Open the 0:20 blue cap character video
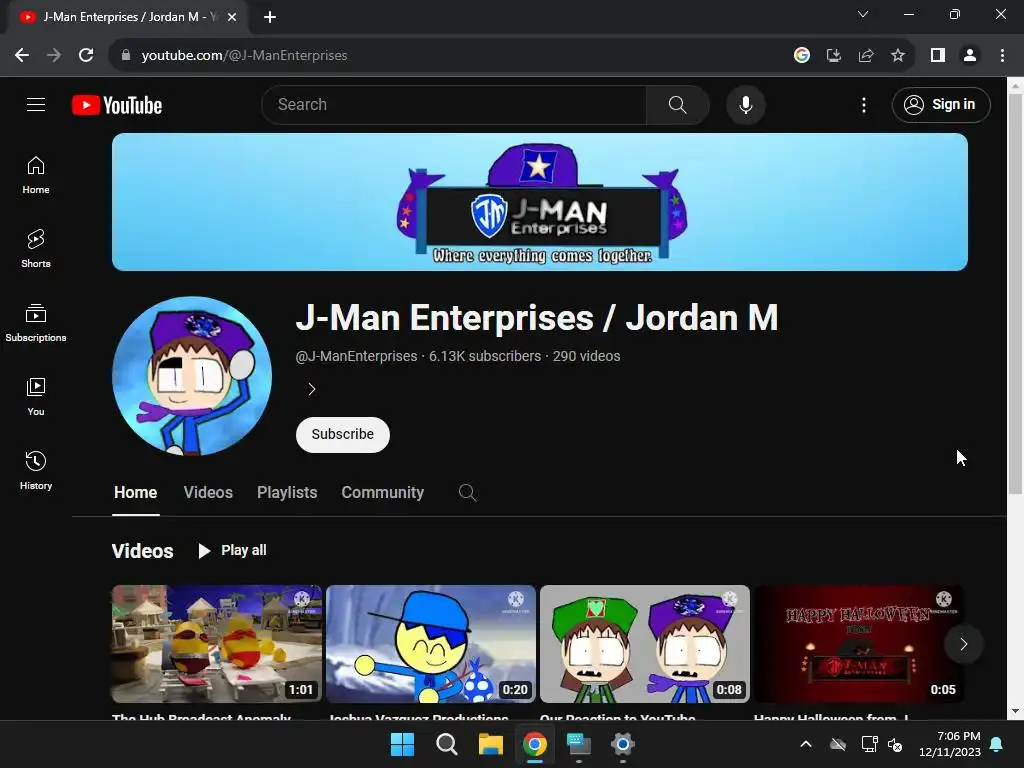The image size is (1024, 768). (431, 644)
